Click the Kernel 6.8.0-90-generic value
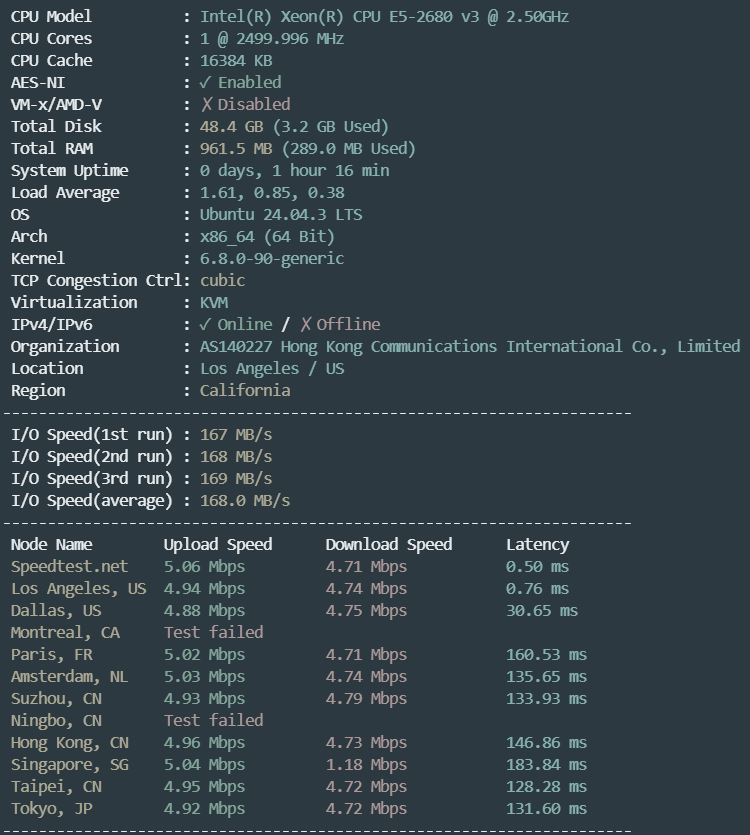The image size is (750, 835). pos(272,259)
